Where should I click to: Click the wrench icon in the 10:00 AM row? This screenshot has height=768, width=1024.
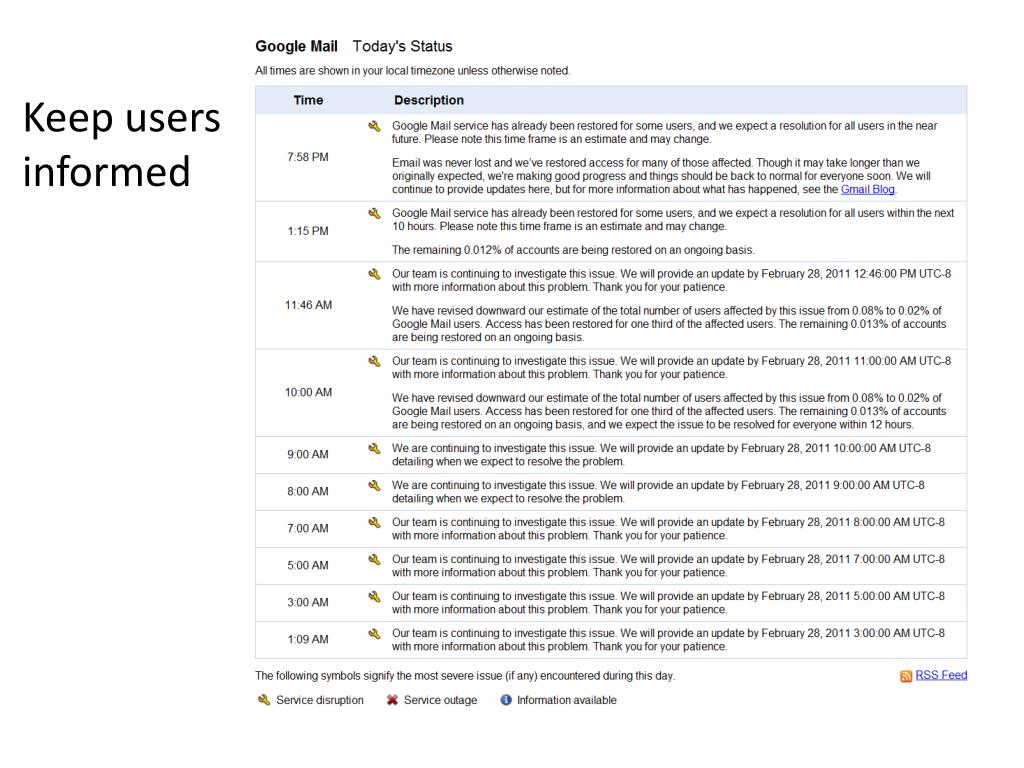(x=374, y=361)
